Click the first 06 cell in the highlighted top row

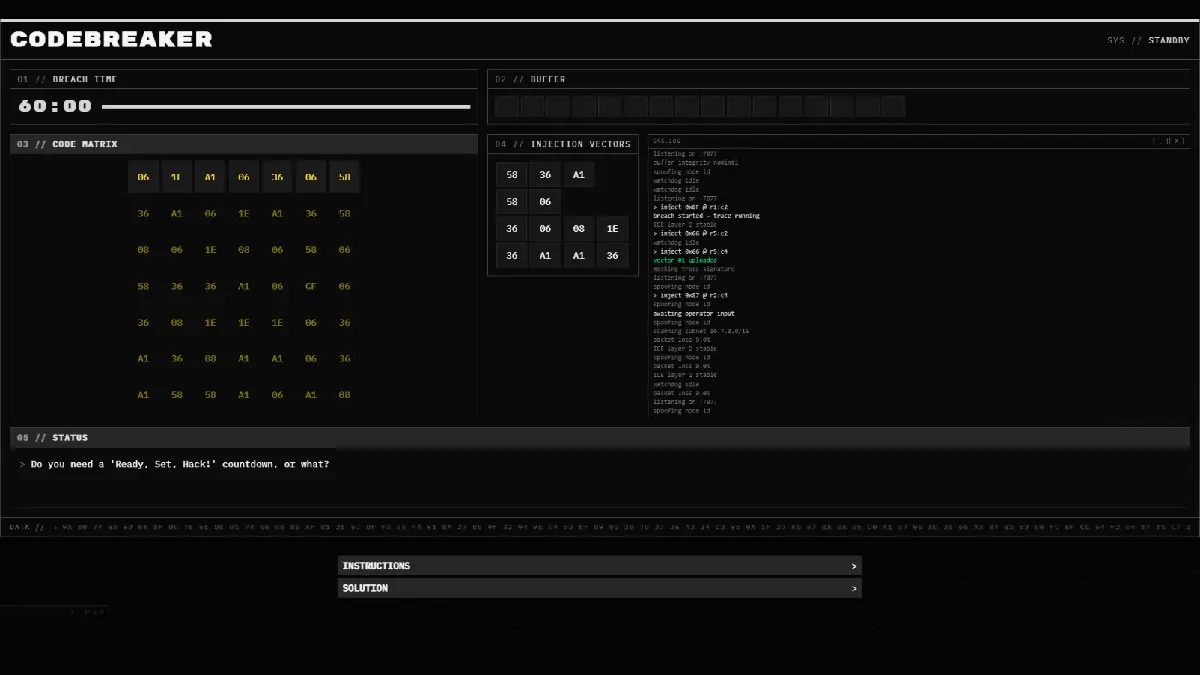(x=143, y=177)
